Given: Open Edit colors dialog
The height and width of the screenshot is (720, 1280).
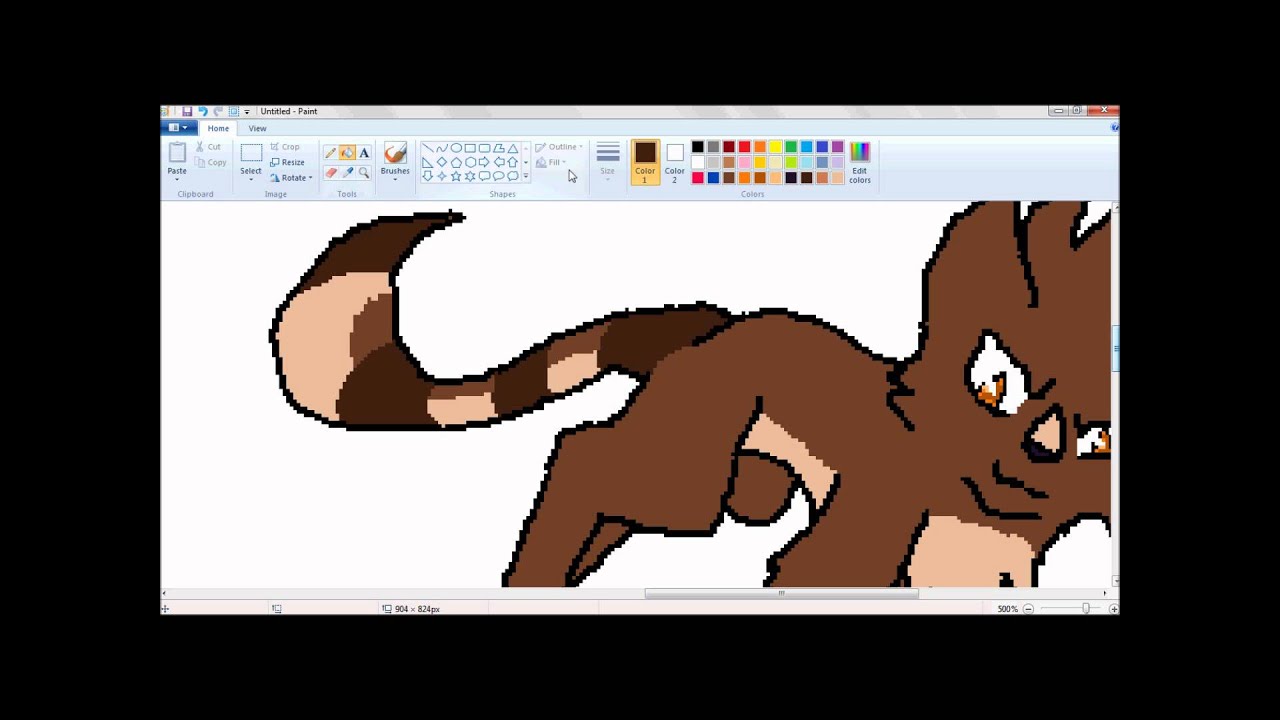Looking at the screenshot, I should tap(860, 162).
